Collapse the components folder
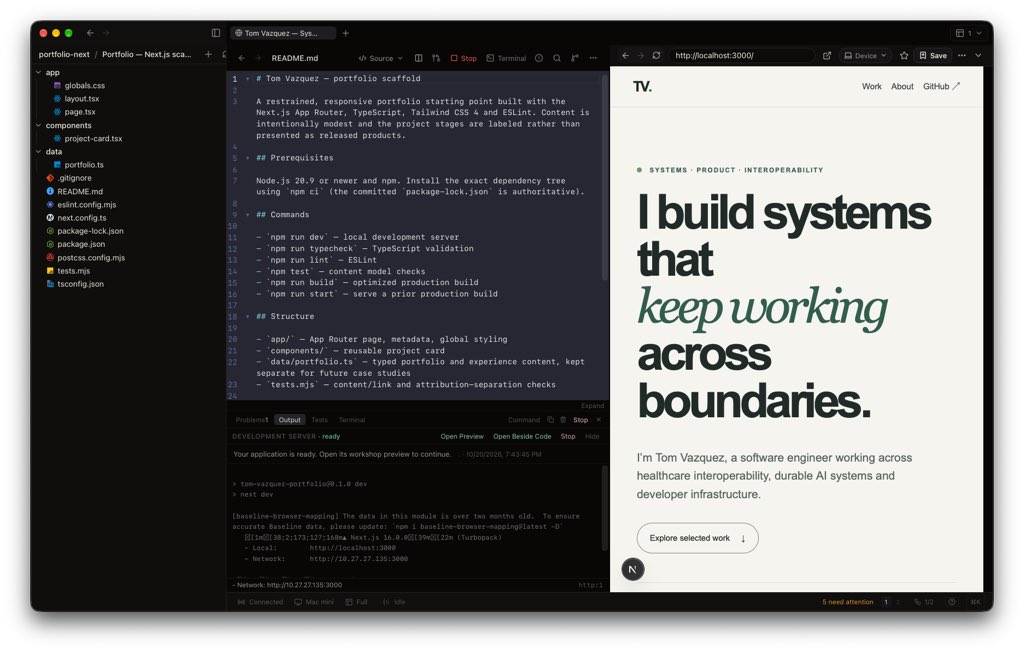1024x652 pixels. pyautogui.click(x=39, y=125)
